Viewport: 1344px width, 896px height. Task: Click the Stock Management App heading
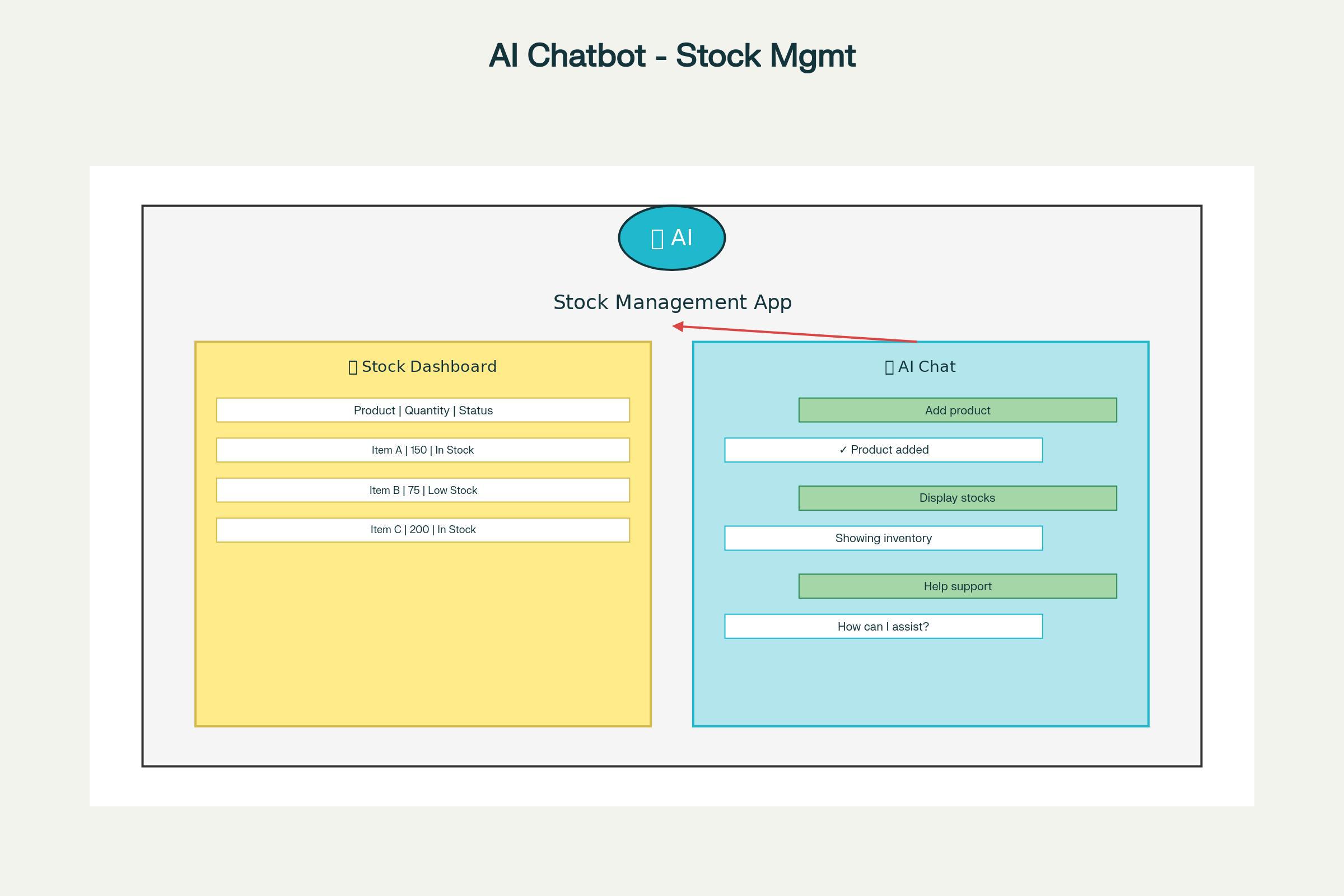pyautogui.click(x=672, y=302)
